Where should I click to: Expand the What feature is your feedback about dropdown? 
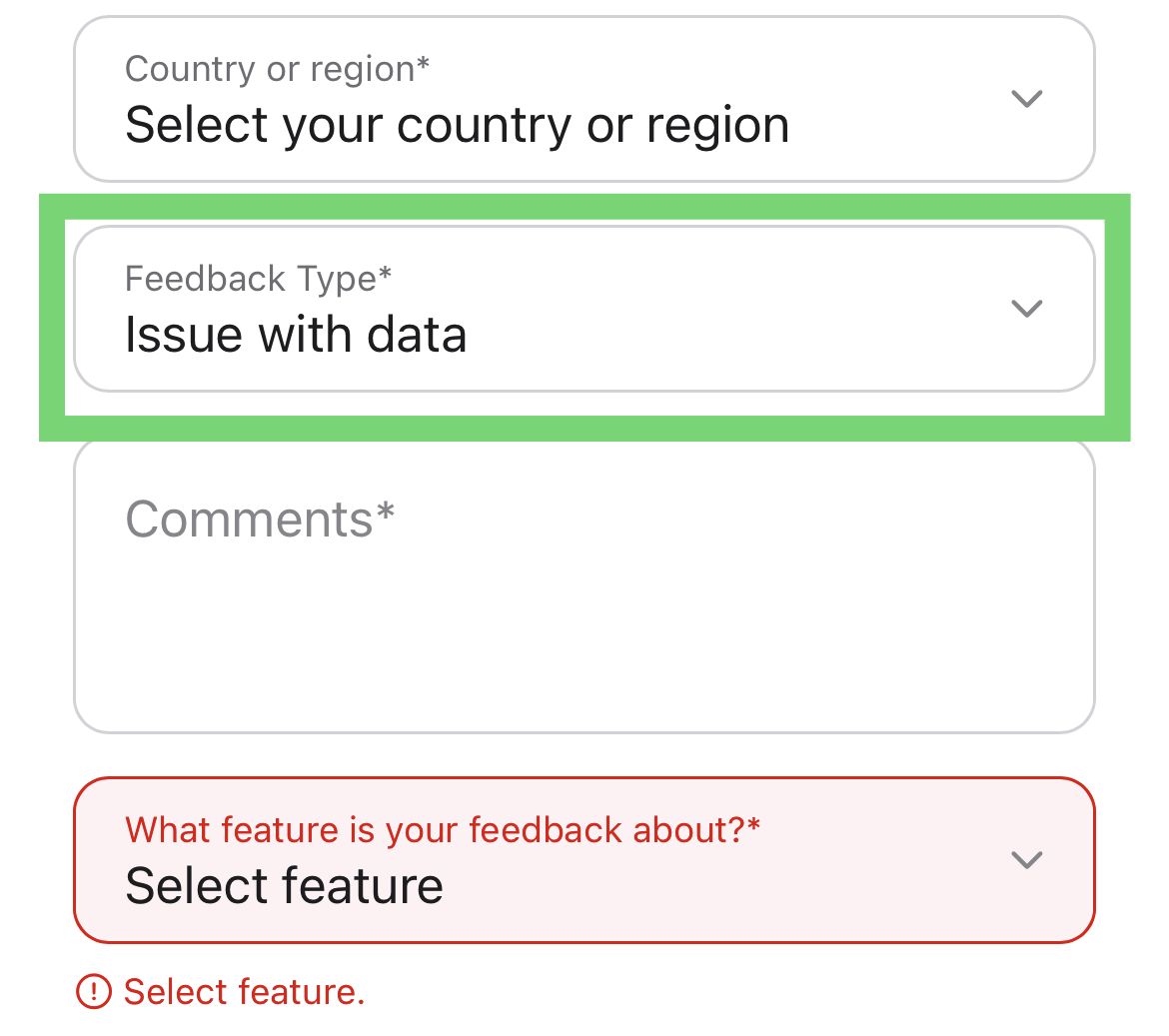[x=584, y=860]
